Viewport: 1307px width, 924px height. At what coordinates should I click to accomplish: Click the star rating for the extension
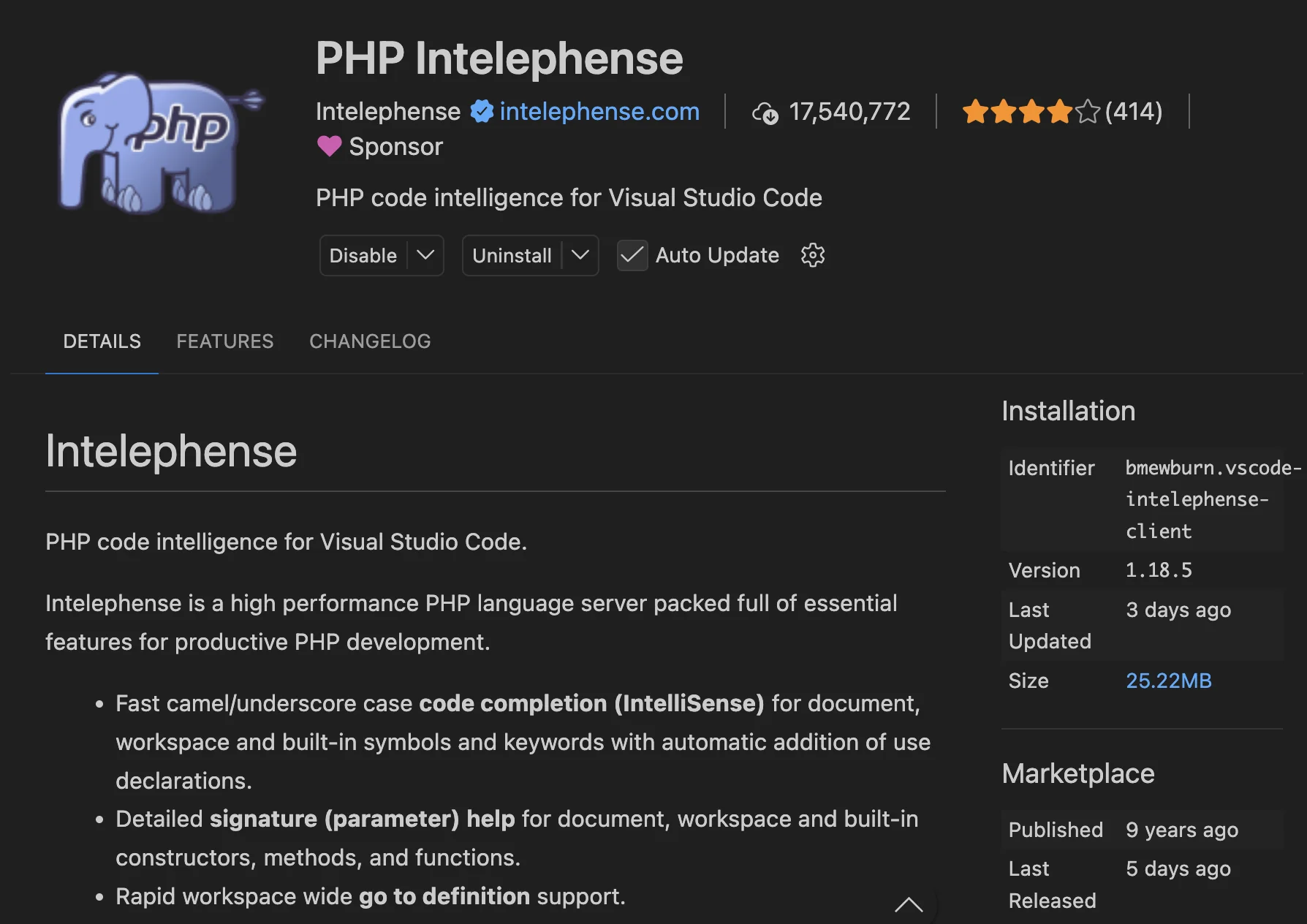pyautogui.click(x=1031, y=112)
